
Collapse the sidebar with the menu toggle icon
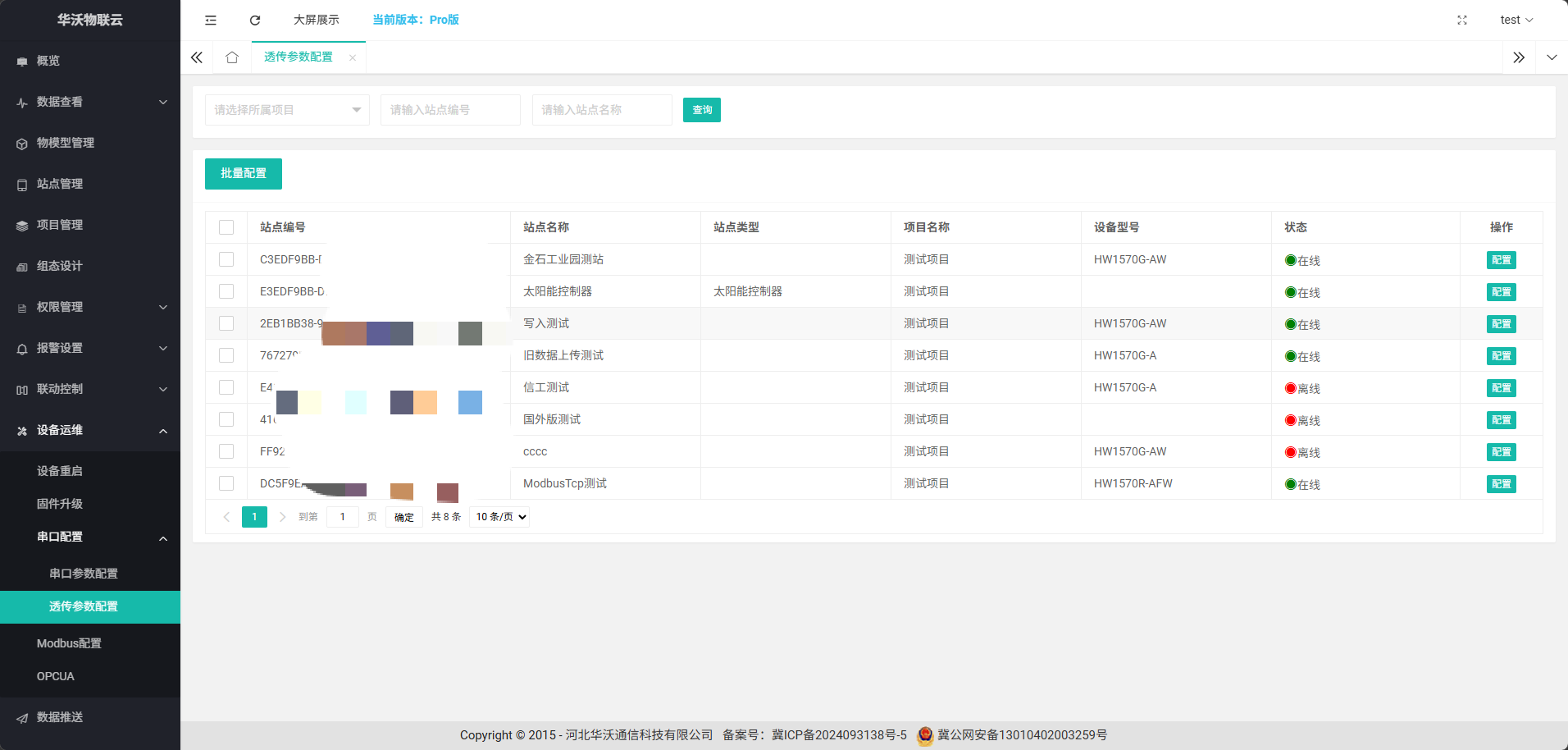coord(211,20)
